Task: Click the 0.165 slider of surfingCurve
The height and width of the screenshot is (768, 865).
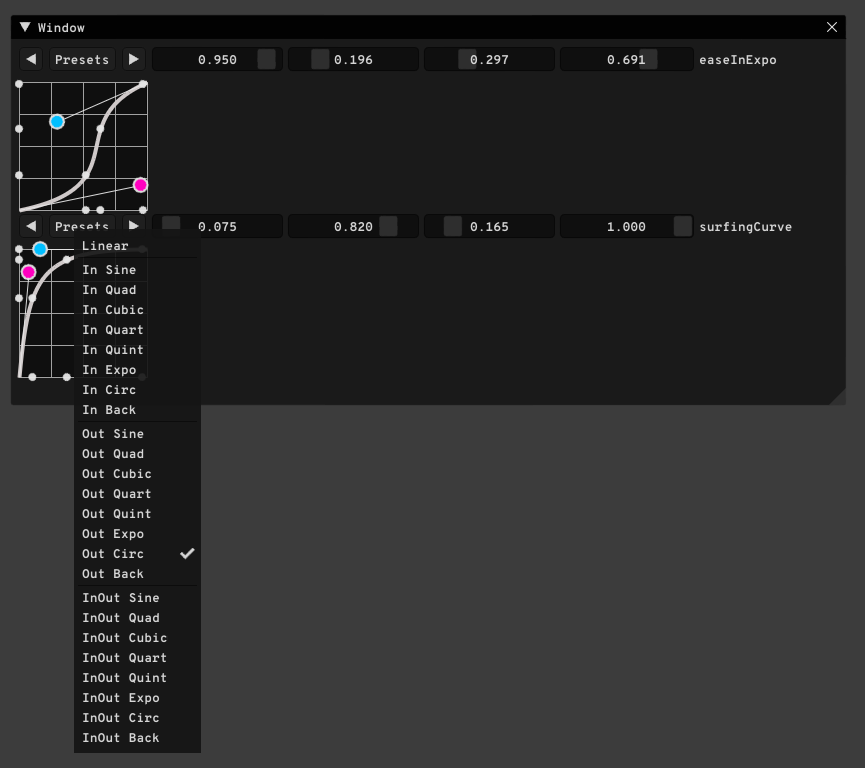Action: (489, 227)
